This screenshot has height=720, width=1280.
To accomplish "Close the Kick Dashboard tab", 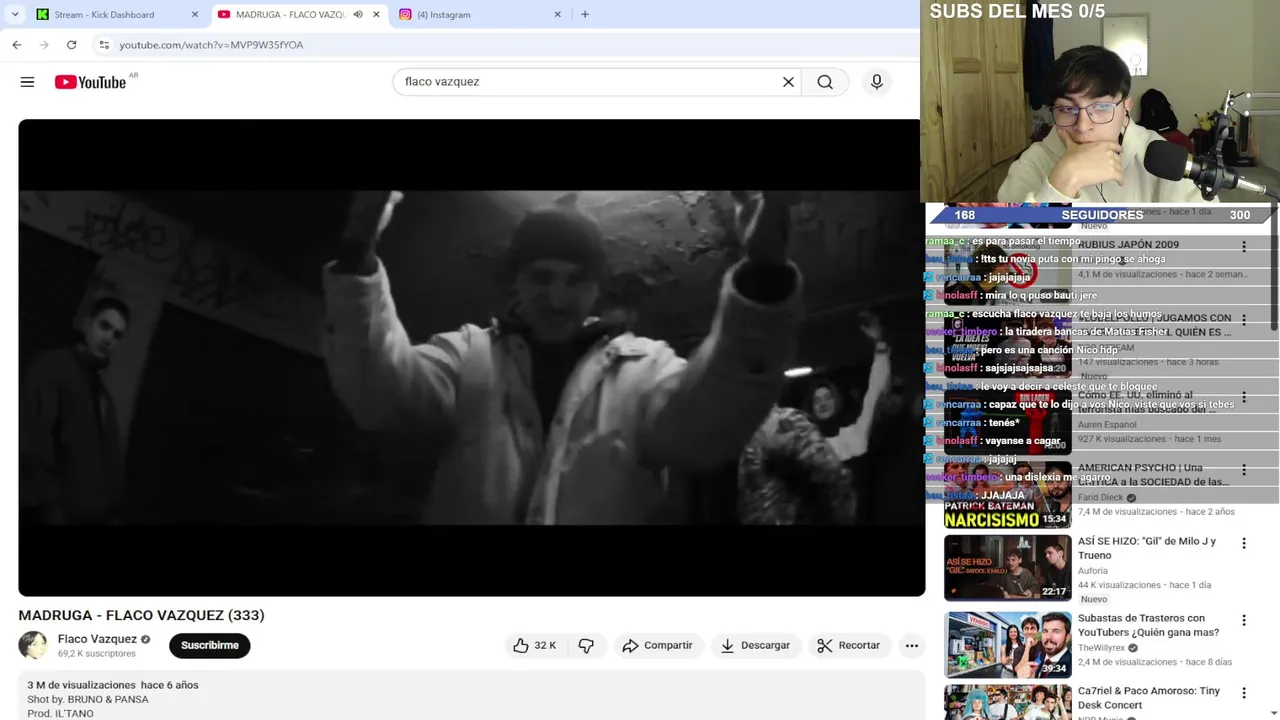I will 194,14.
